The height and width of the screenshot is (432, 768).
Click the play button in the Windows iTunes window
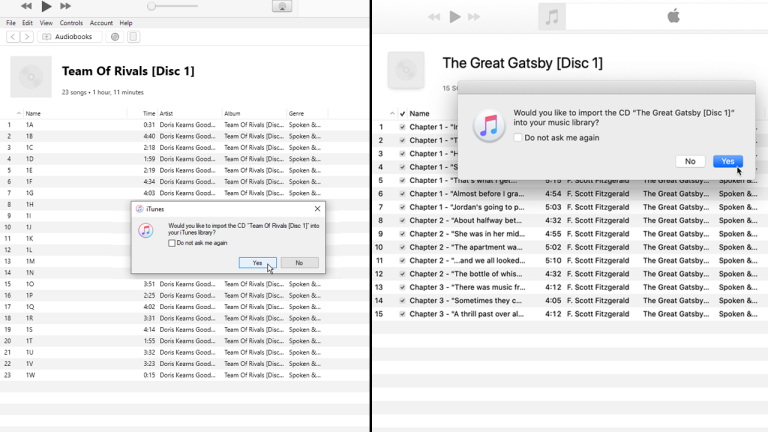[x=46, y=6]
